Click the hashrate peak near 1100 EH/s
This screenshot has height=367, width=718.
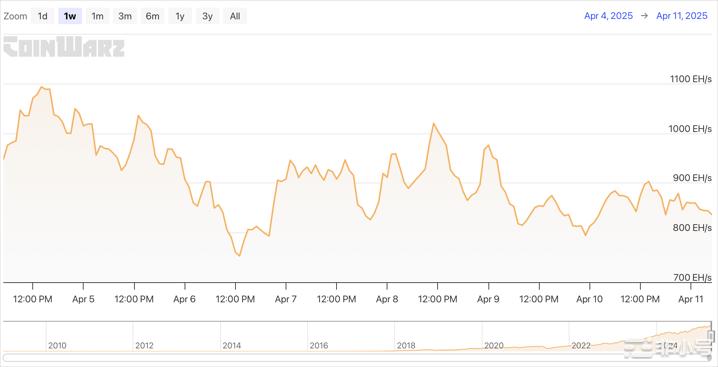tap(43, 87)
